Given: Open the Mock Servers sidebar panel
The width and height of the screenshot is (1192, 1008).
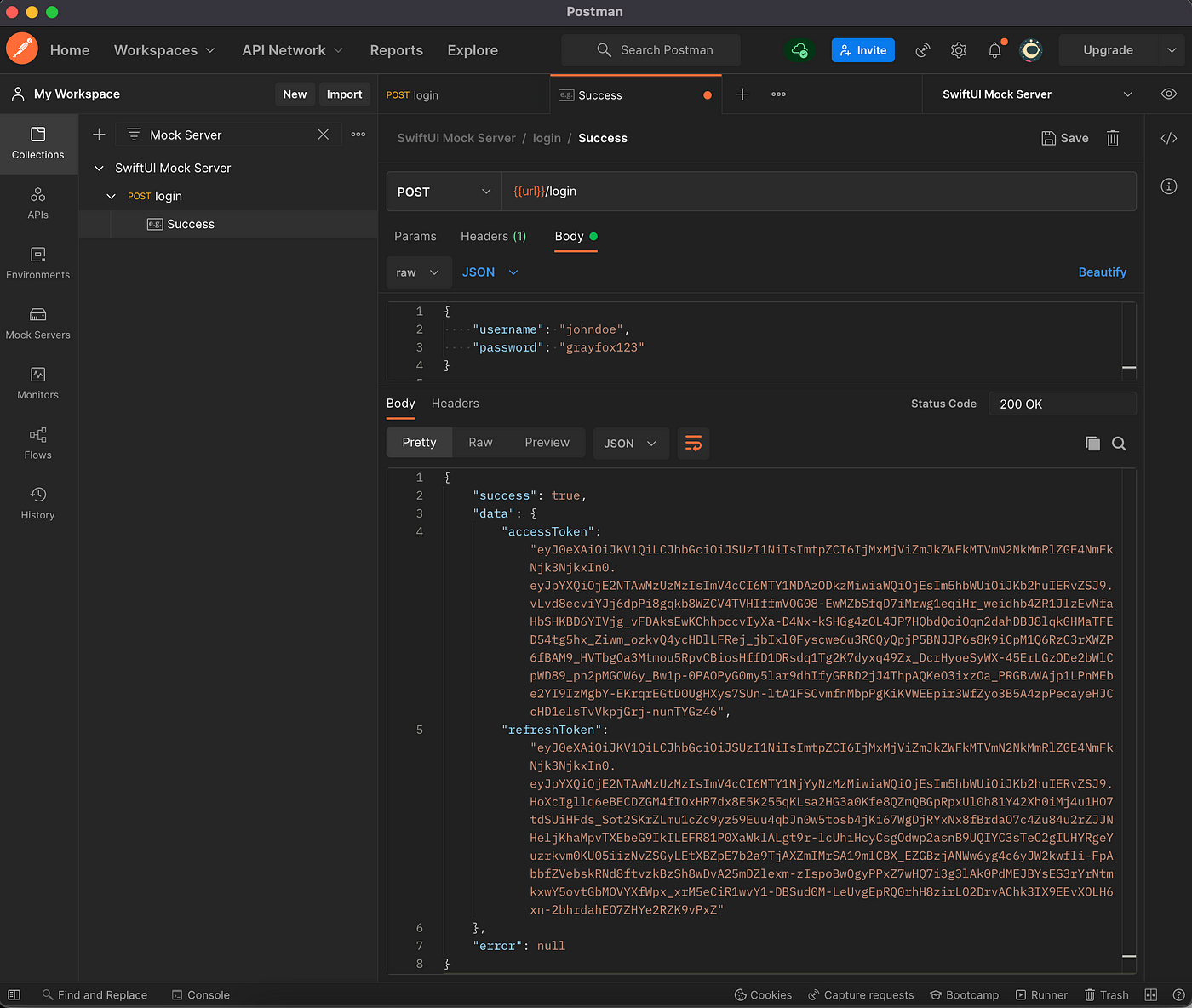Looking at the screenshot, I should point(38,324).
